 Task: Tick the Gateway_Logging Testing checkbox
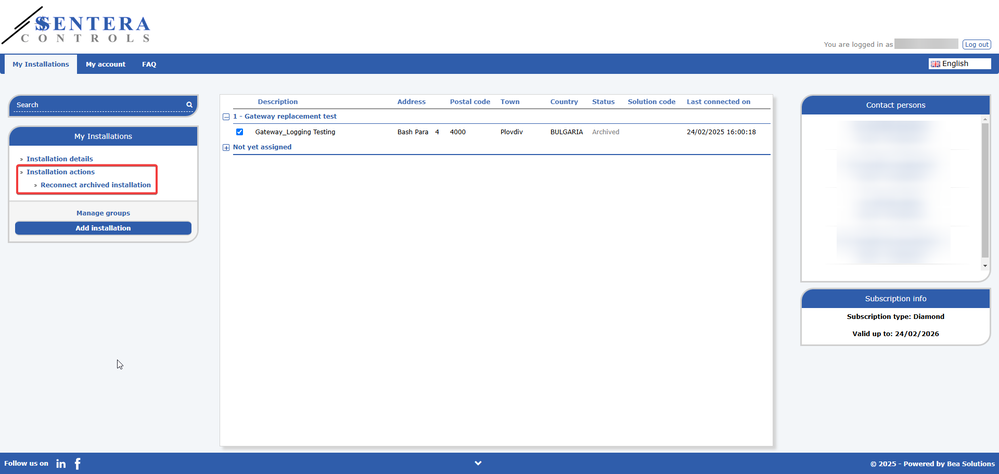[240, 132]
